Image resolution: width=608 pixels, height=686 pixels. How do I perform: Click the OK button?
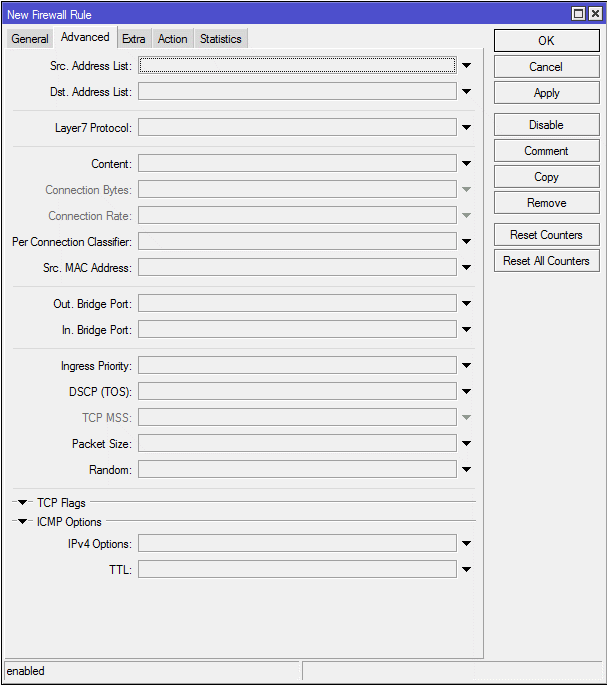(x=545, y=41)
